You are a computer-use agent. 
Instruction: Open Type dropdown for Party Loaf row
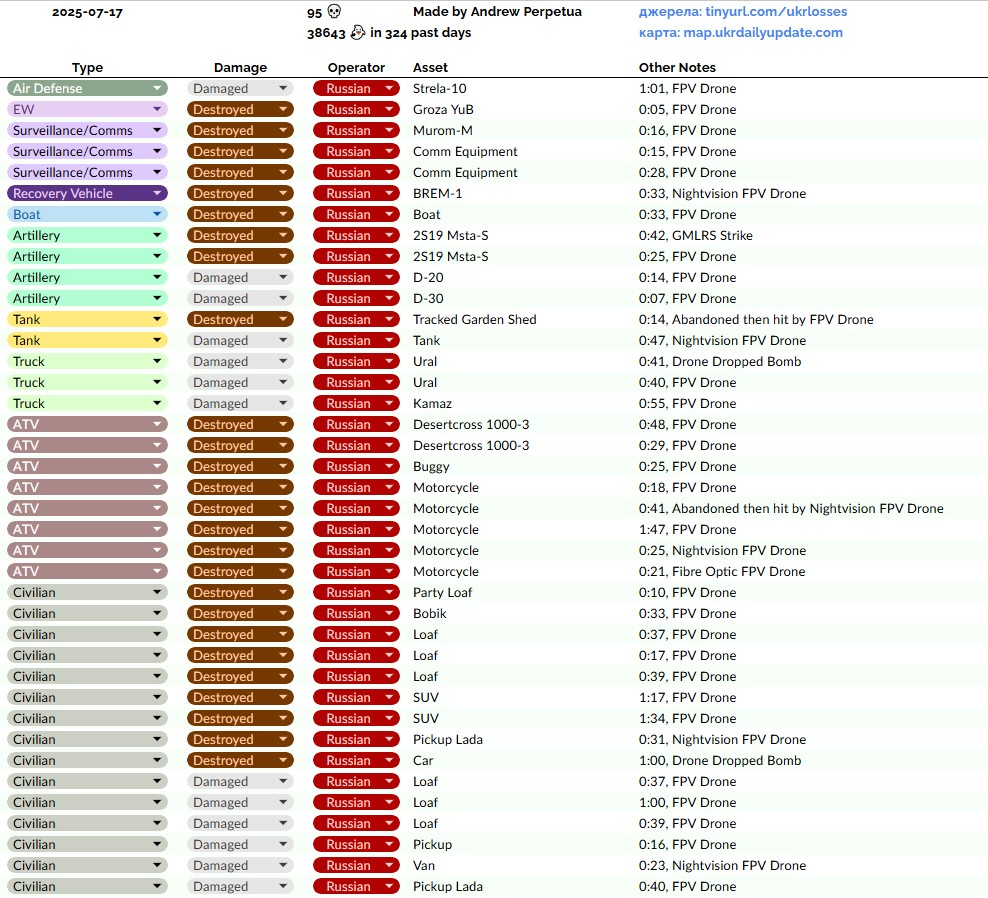[x=87, y=592]
